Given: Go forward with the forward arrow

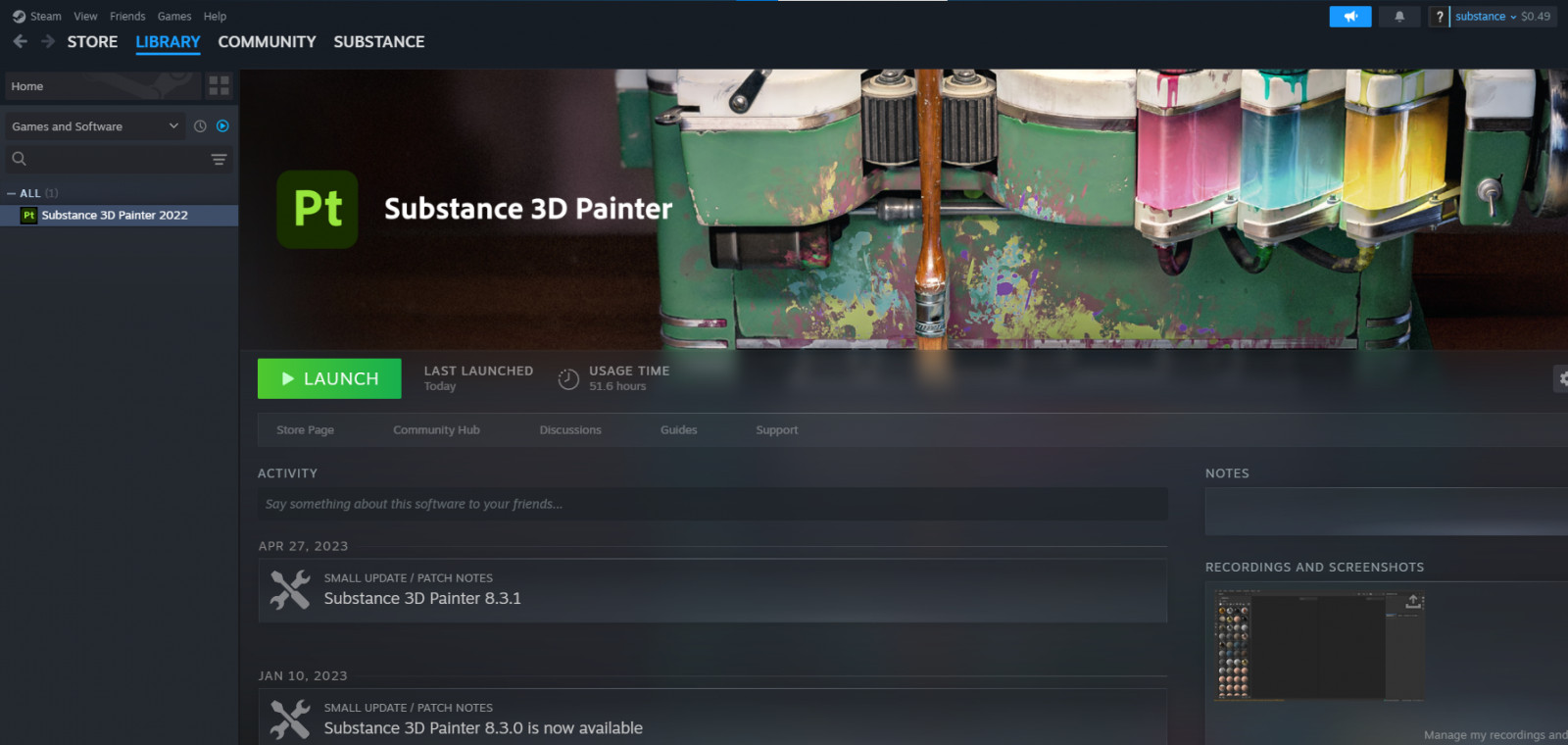Looking at the screenshot, I should [x=48, y=41].
